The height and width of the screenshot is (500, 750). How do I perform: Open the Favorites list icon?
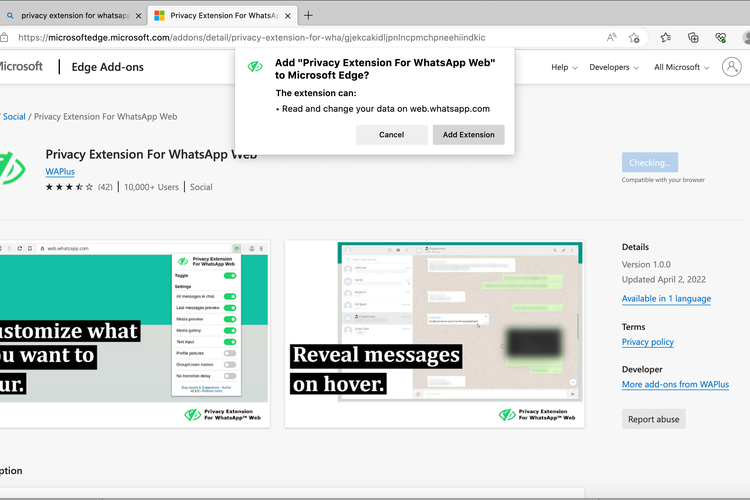pyautogui.click(x=666, y=37)
